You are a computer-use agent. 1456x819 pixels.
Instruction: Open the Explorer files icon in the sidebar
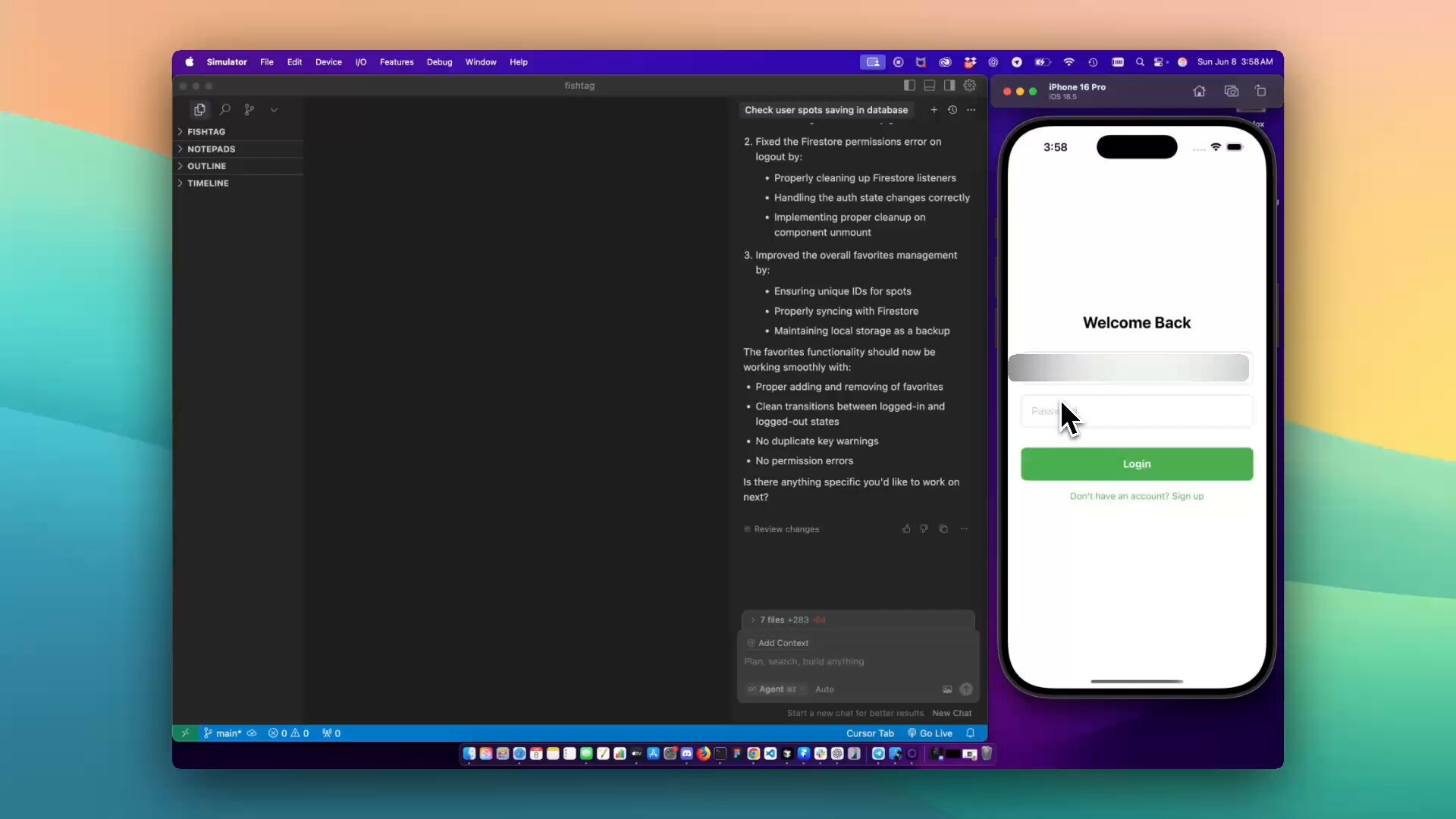[199, 110]
